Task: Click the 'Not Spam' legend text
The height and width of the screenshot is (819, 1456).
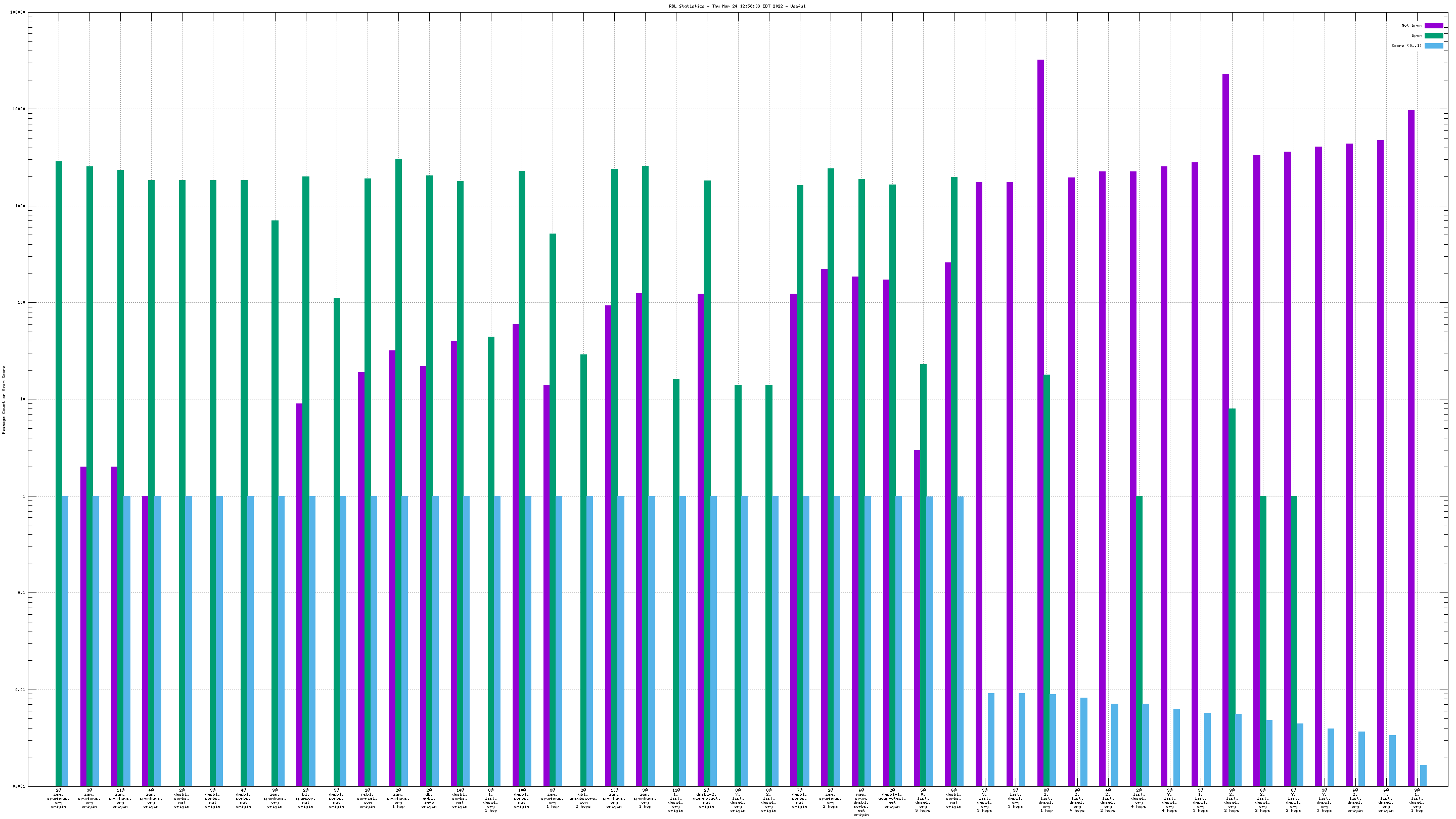Action: pos(1412,25)
